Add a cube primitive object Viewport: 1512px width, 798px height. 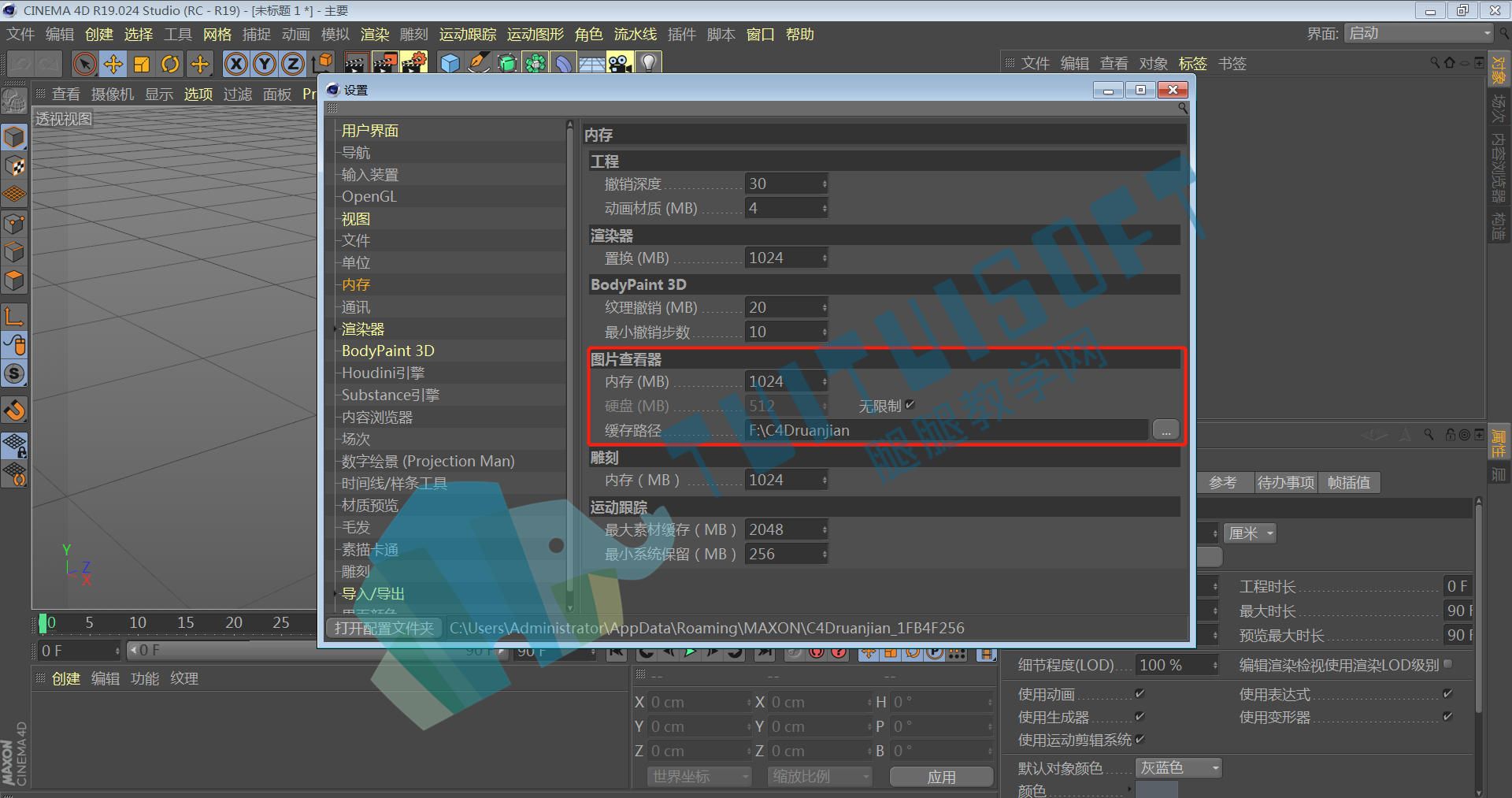(450, 63)
